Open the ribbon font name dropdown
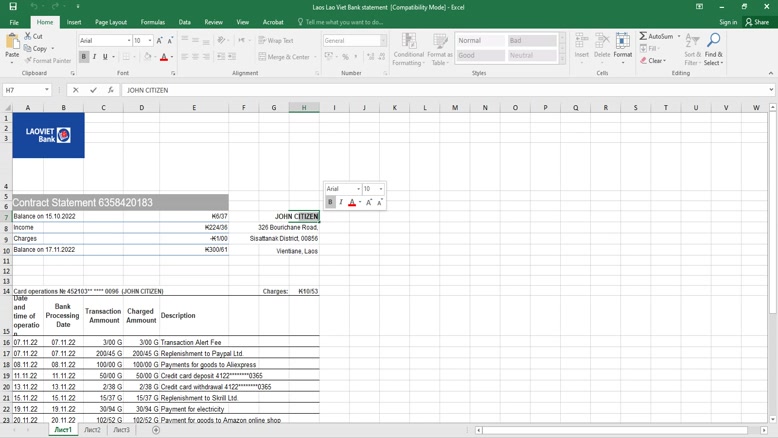 pyautogui.click(x=129, y=41)
